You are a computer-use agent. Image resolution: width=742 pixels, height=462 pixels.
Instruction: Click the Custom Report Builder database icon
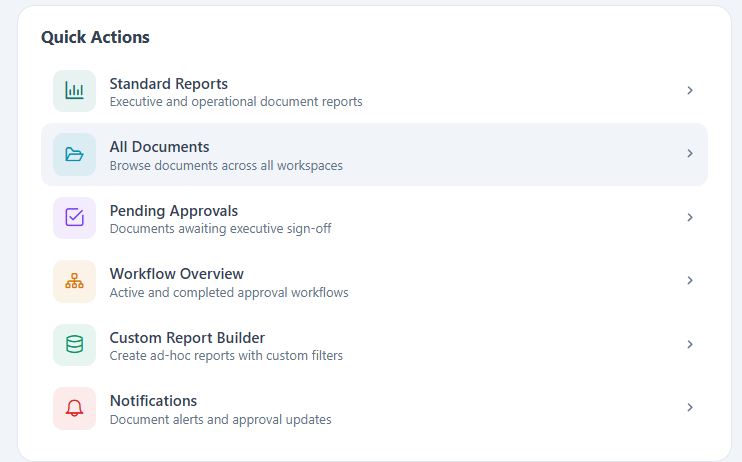[74, 345]
